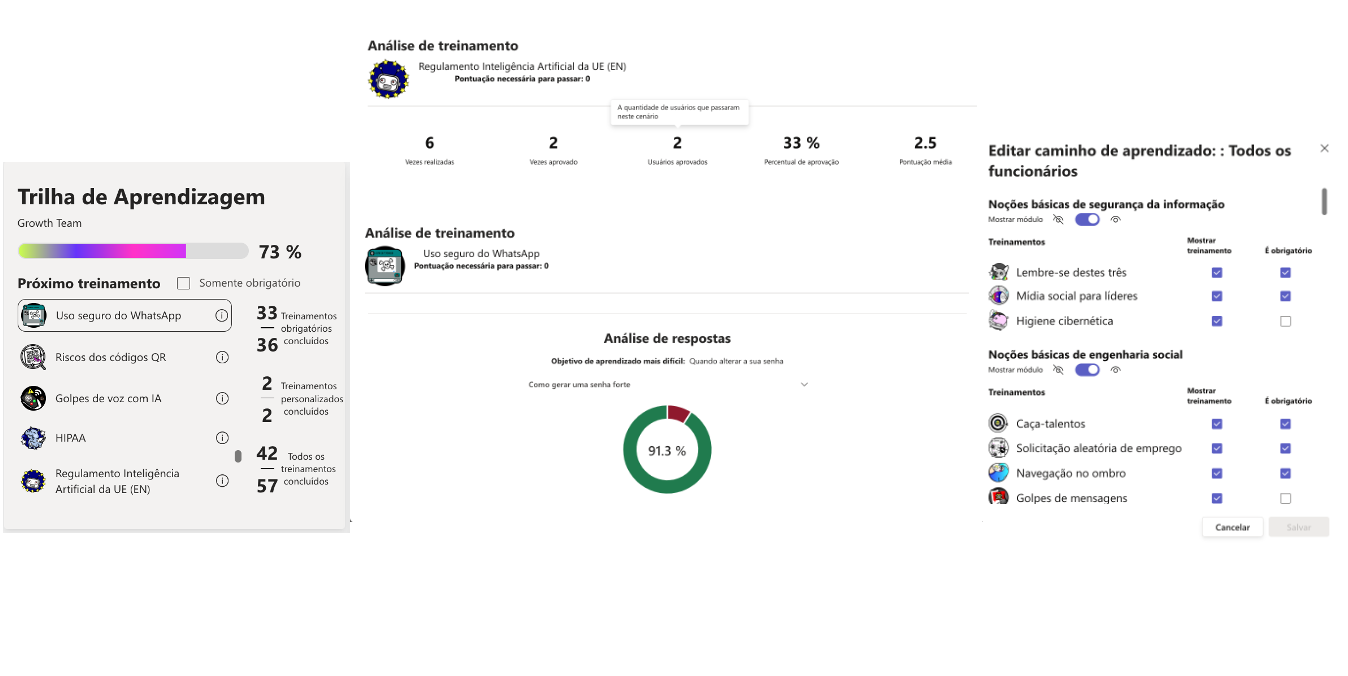
Task: Close the Editar caminho de aprendizado dialog
Action: [x=1324, y=148]
